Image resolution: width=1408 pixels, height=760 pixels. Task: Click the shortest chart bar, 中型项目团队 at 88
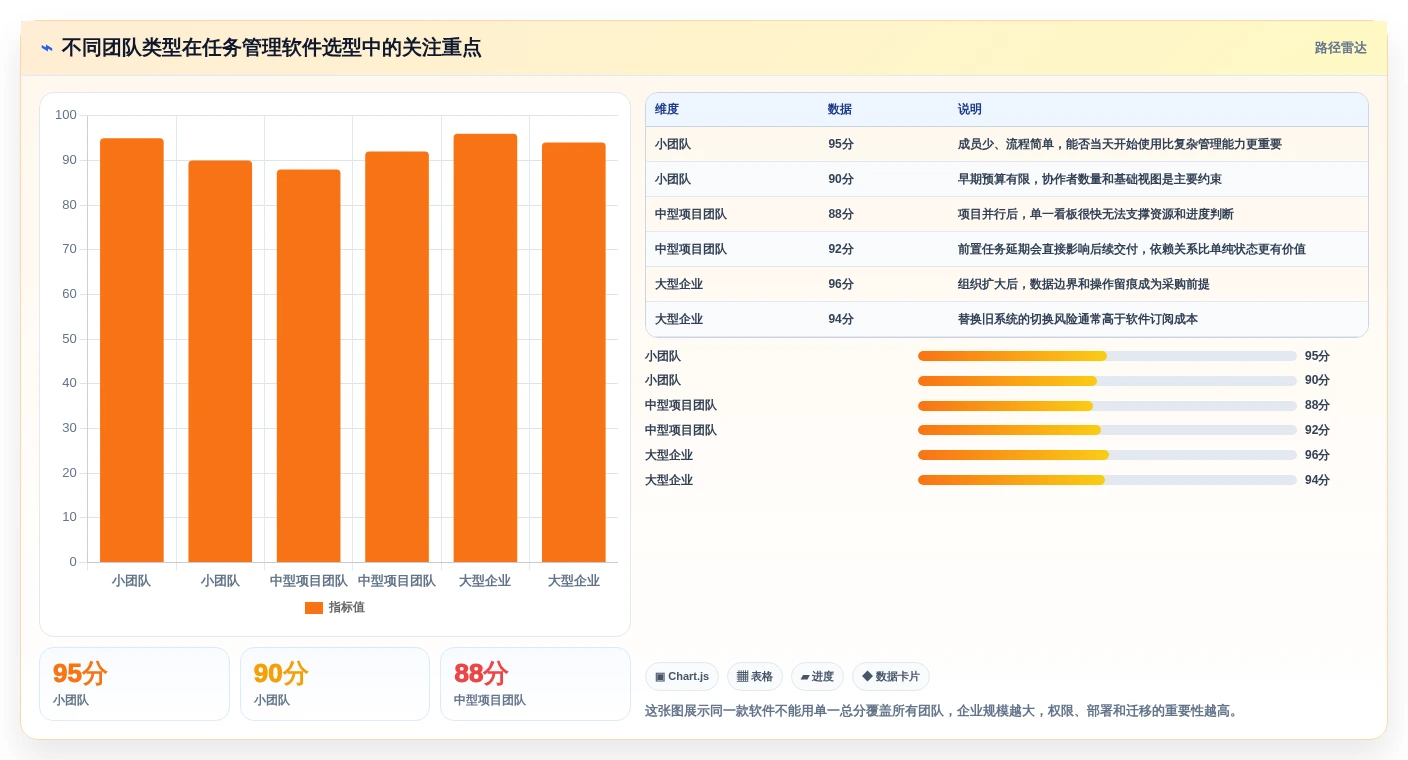click(308, 366)
